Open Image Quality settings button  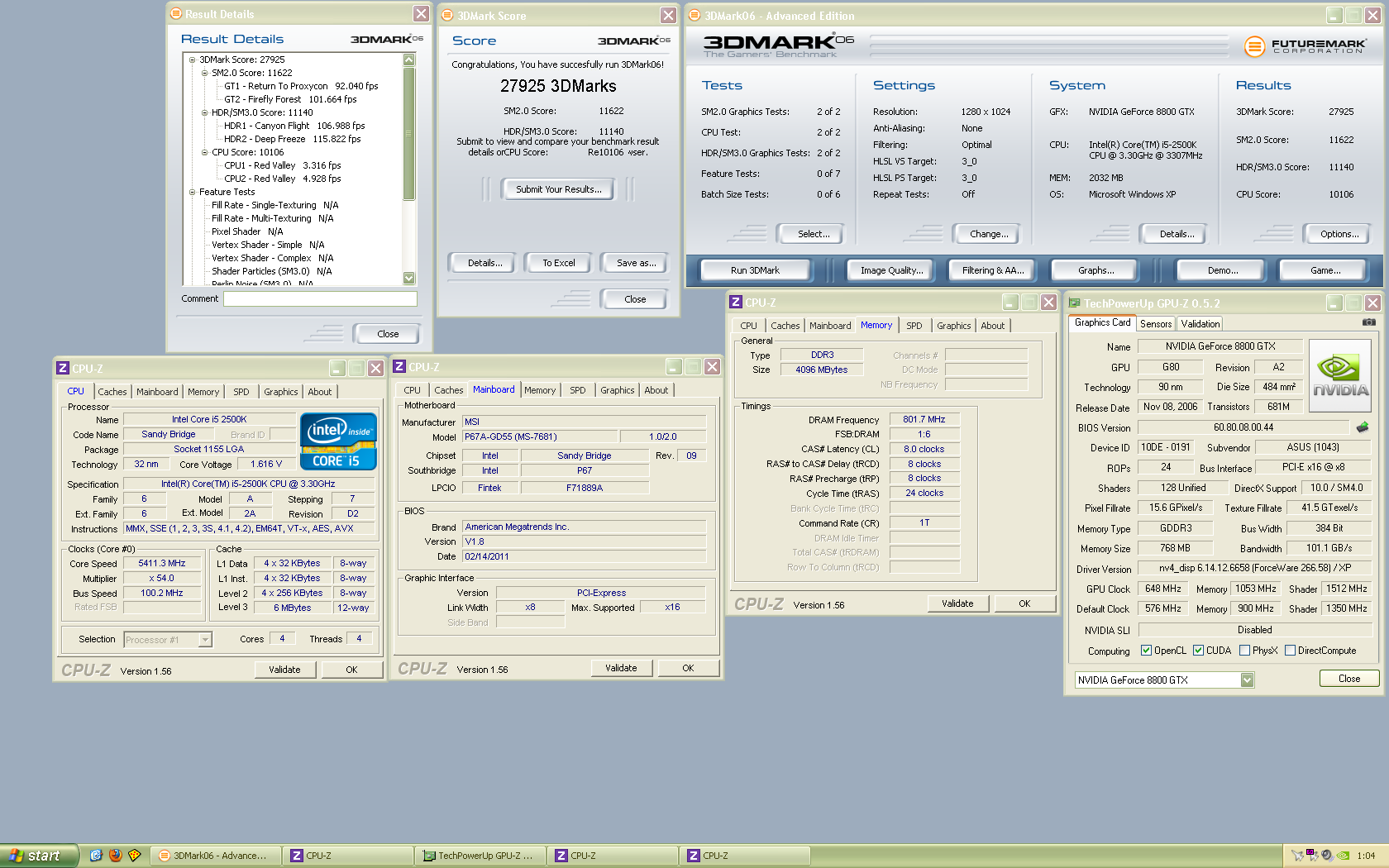click(891, 270)
